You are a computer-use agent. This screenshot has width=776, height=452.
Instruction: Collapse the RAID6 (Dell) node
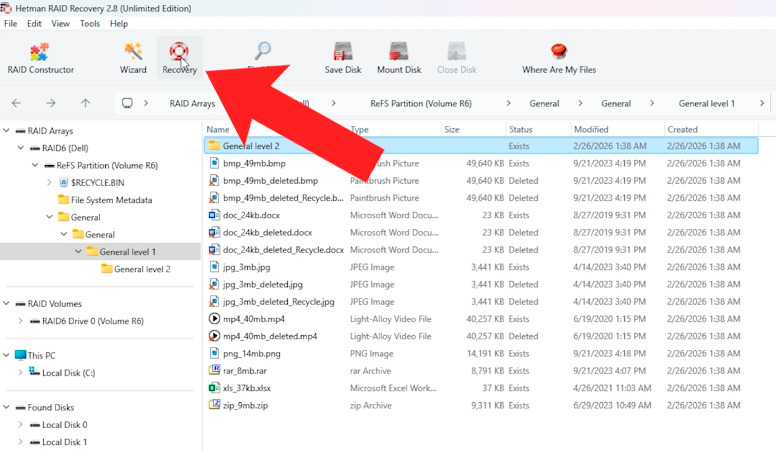pos(21,148)
